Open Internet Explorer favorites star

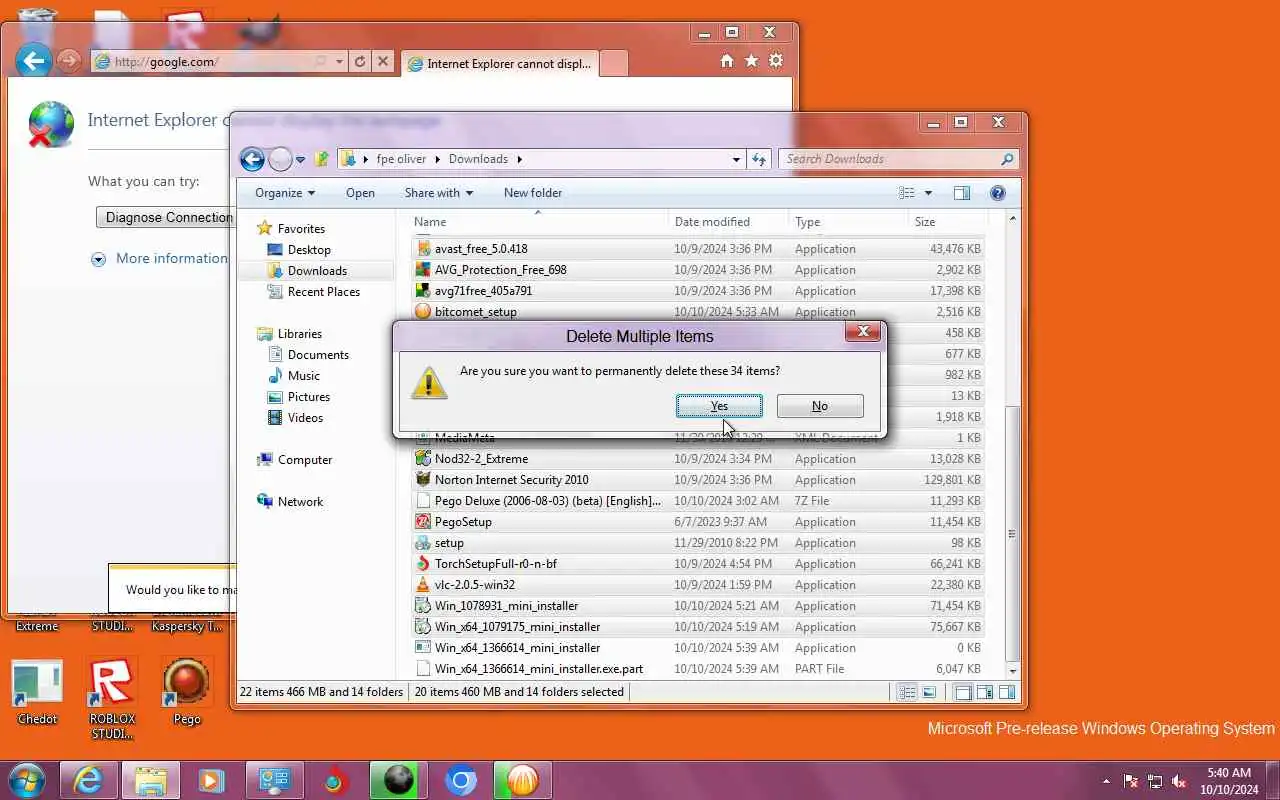(x=751, y=61)
